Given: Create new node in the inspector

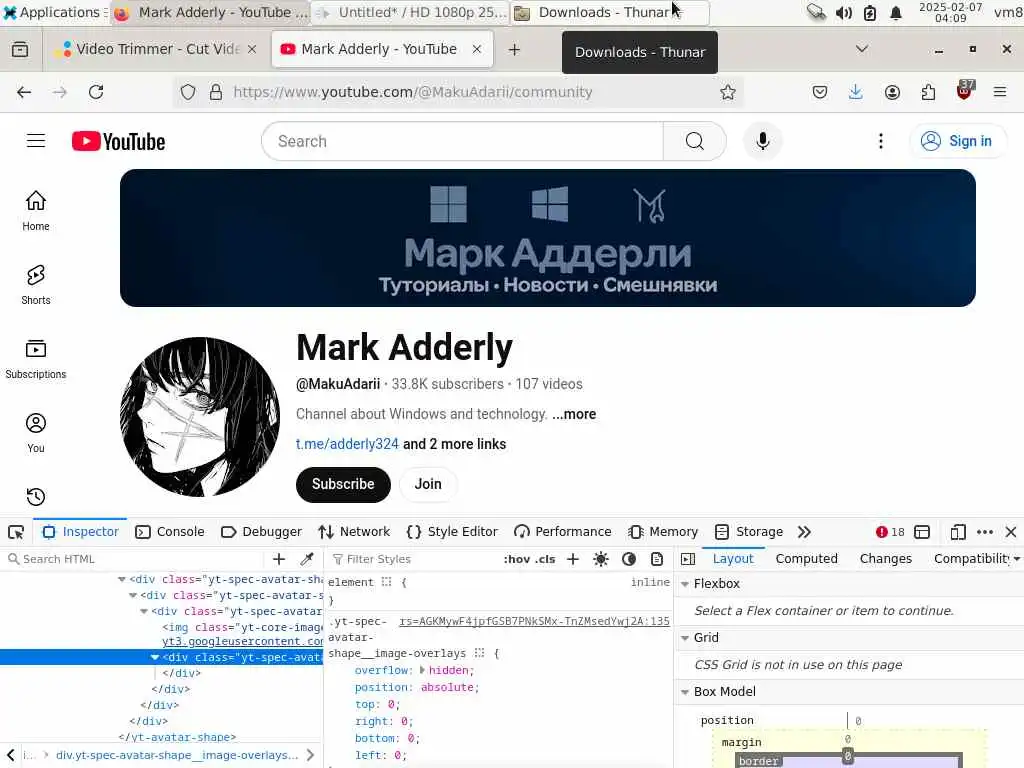Looking at the screenshot, I should click(x=279, y=559).
